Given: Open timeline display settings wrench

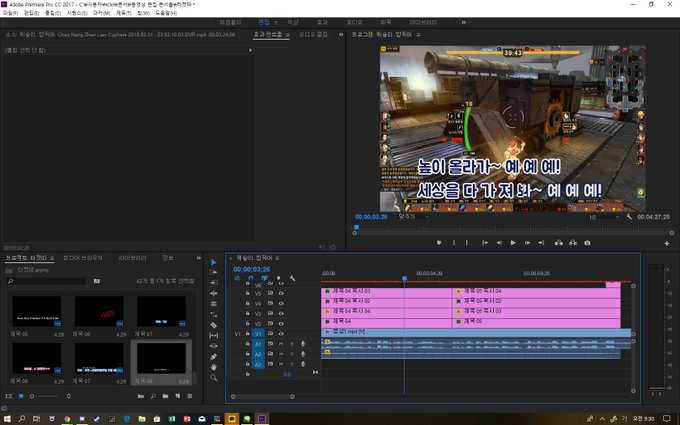Looking at the screenshot, I should click(x=292, y=278).
